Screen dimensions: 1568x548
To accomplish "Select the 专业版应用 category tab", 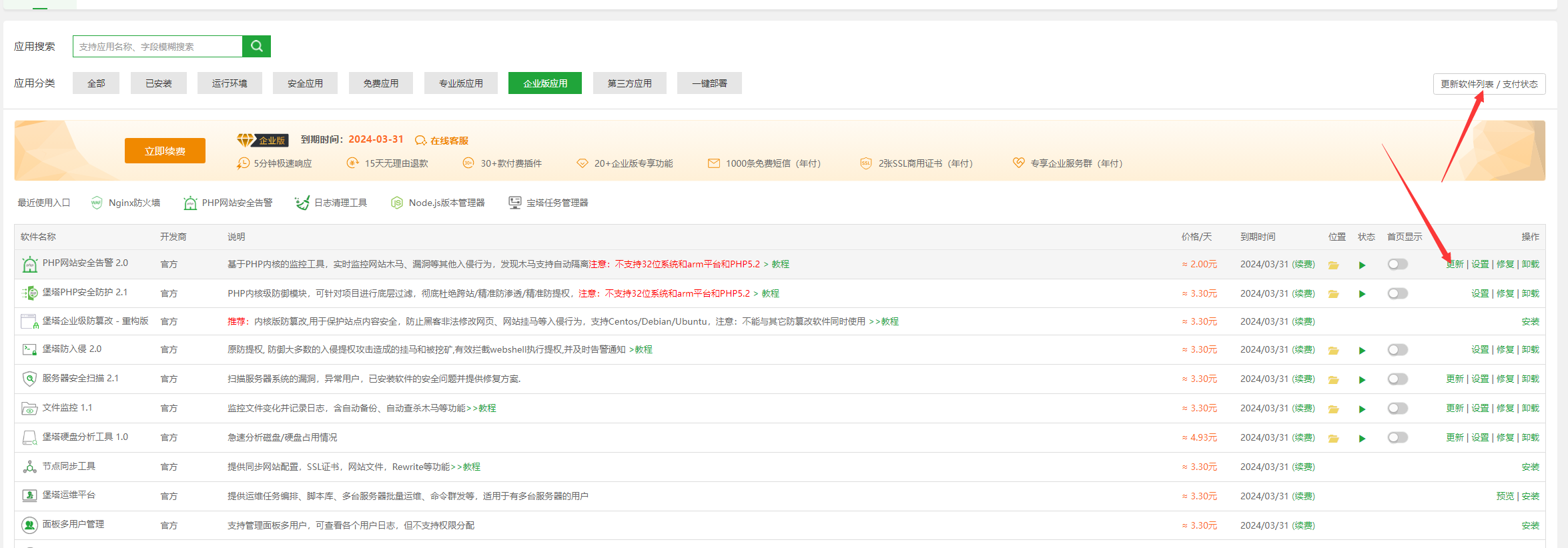I will coord(461,83).
